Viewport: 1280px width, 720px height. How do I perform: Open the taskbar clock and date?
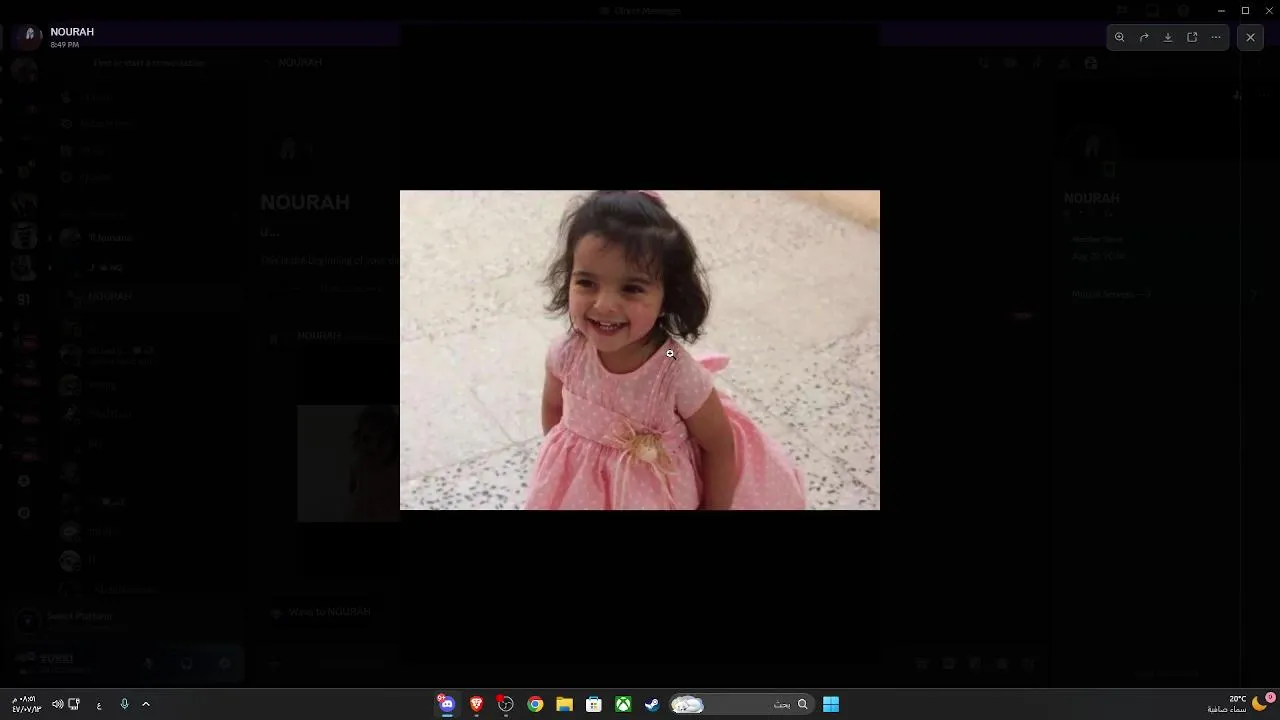(x=26, y=704)
